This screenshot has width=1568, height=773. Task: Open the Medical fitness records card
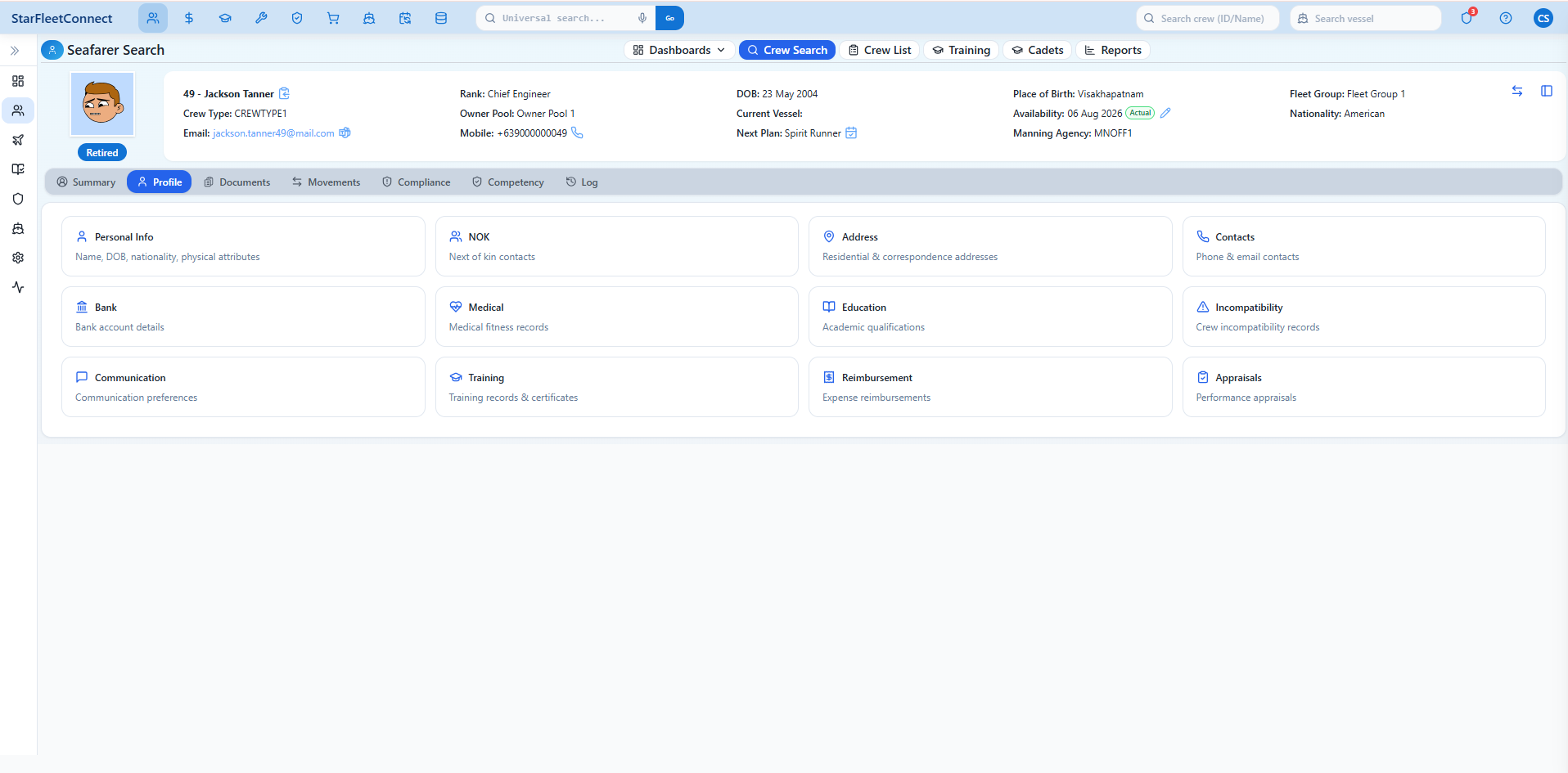coord(616,317)
